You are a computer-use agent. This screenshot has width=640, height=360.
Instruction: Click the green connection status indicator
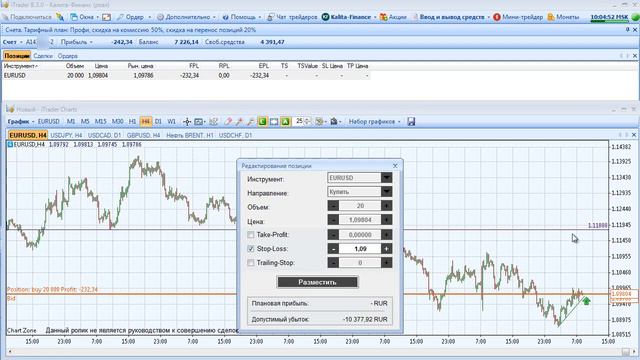tap(635, 17)
